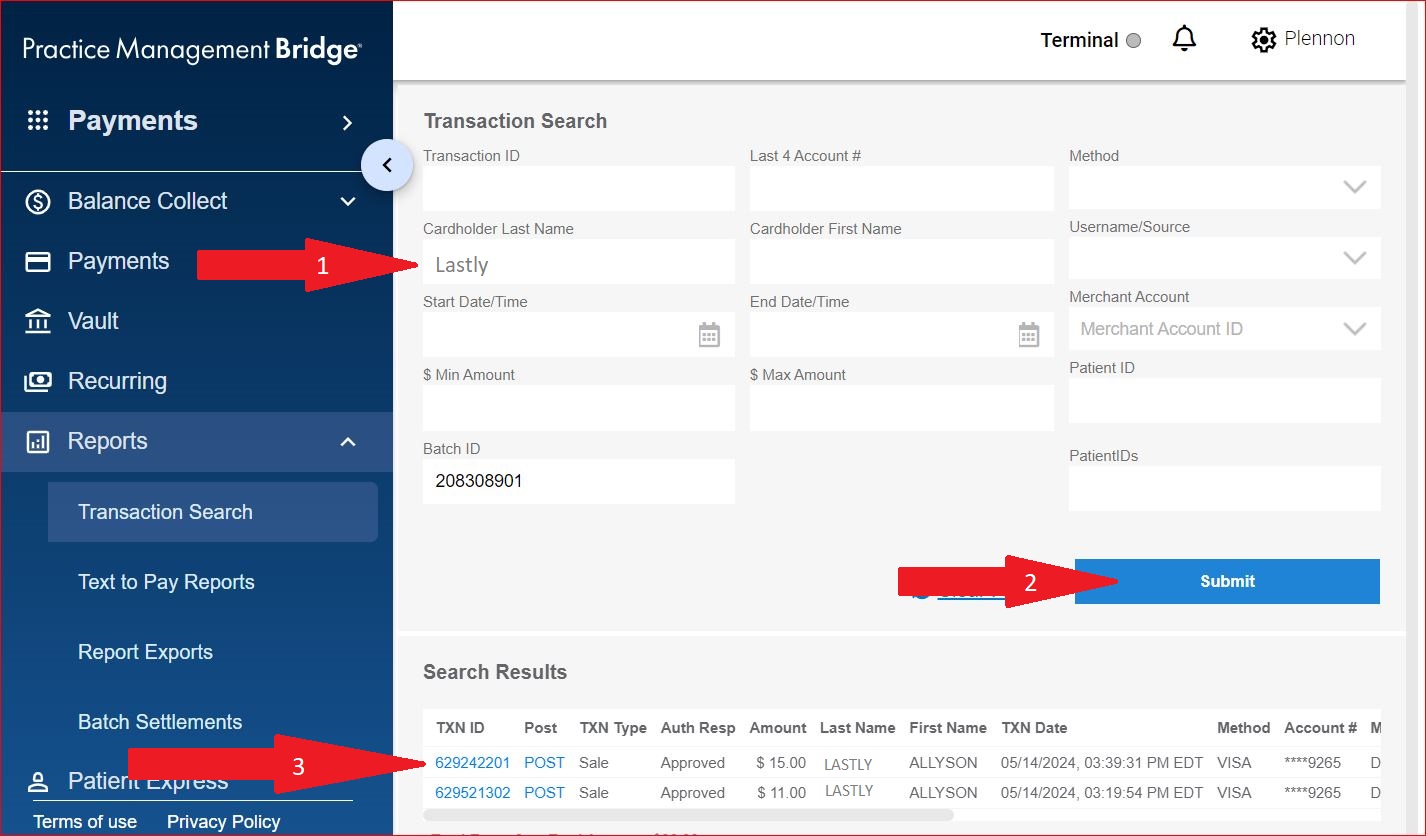Screen dimensions: 1426x836
Task: Select date 05/14/2024, 03:39:31 PM EDT
Action: tap(1102, 763)
